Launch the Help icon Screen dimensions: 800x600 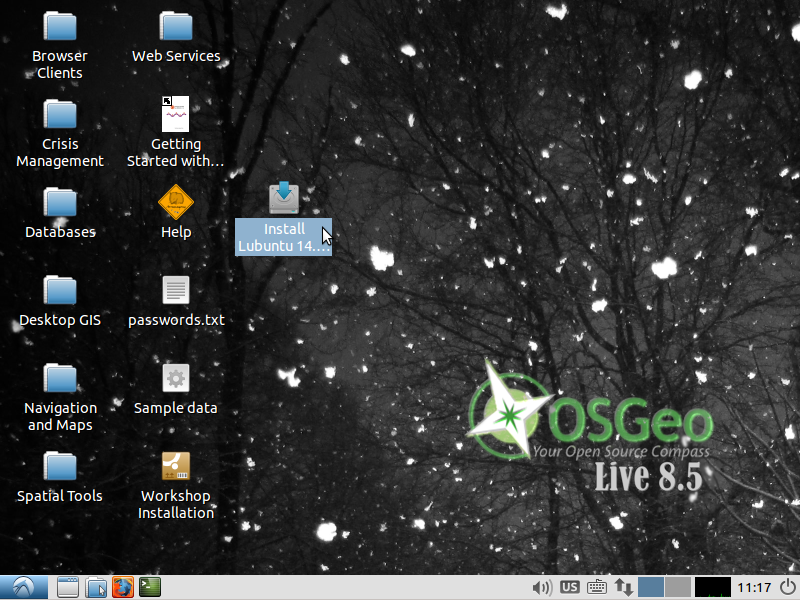click(x=176, y=202)
